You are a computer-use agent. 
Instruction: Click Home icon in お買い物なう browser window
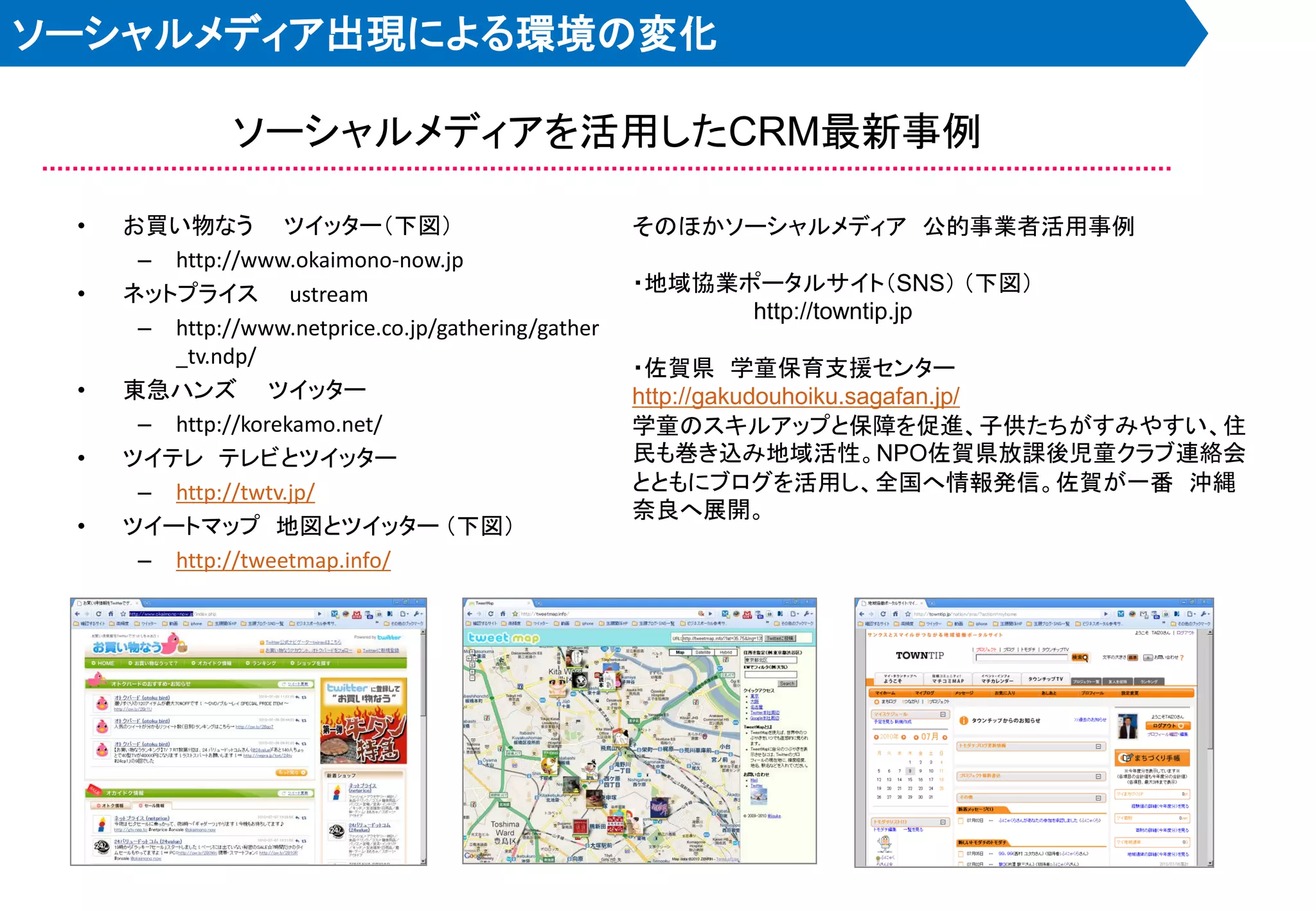111,614
